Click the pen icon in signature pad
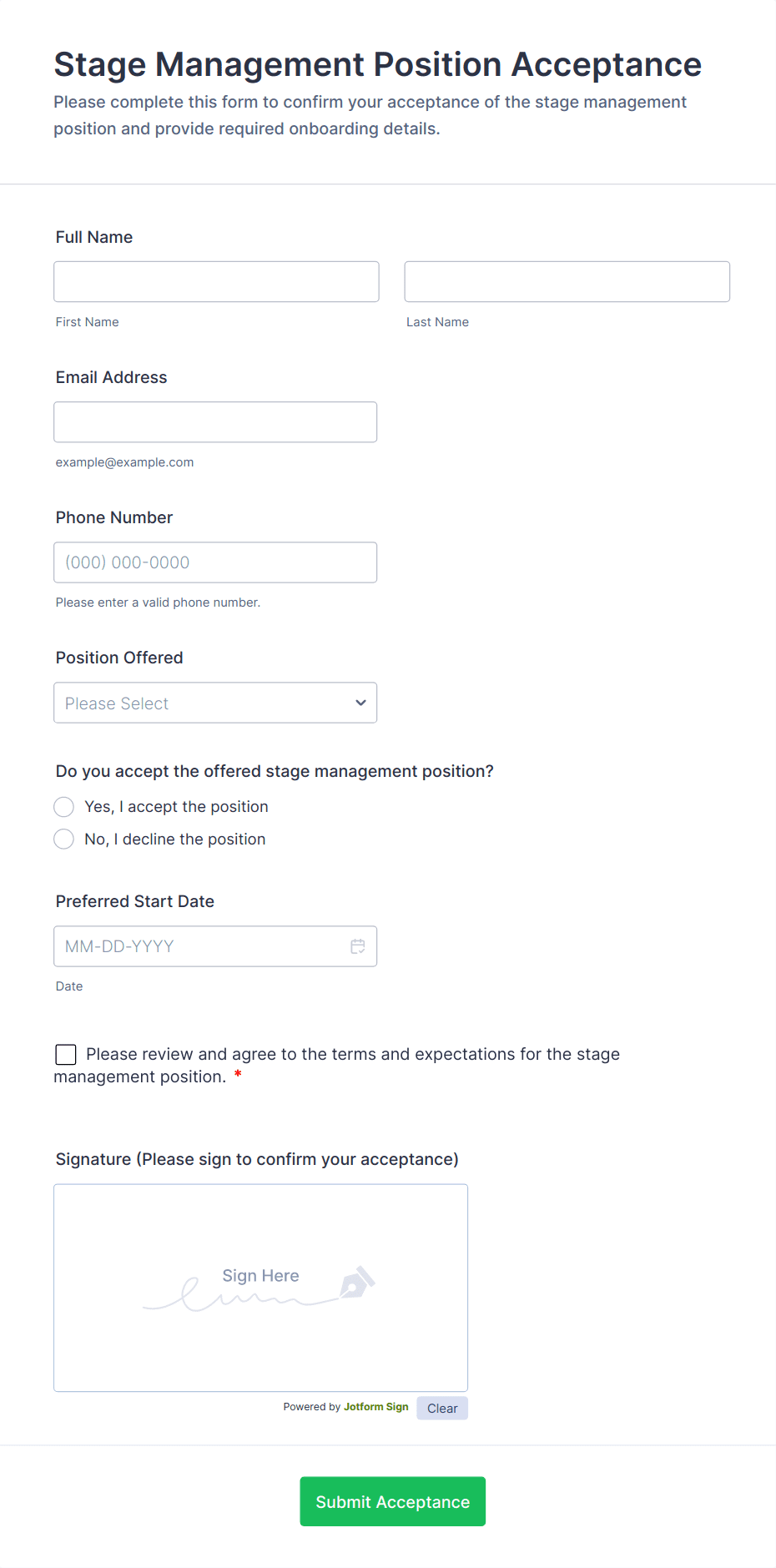This screenshot has height=1568, width=776. pyautogui.click(x=357, y=1283)
